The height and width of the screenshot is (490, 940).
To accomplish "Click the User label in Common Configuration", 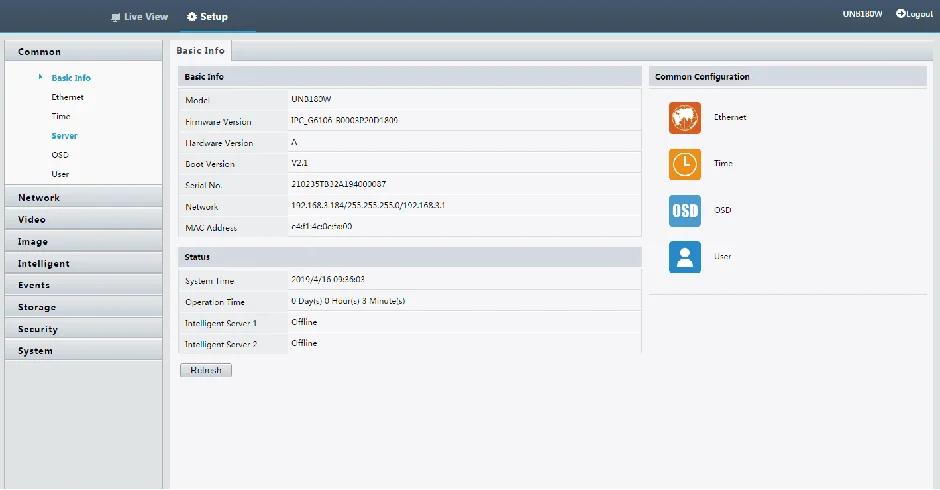I will tap(722, 256).
